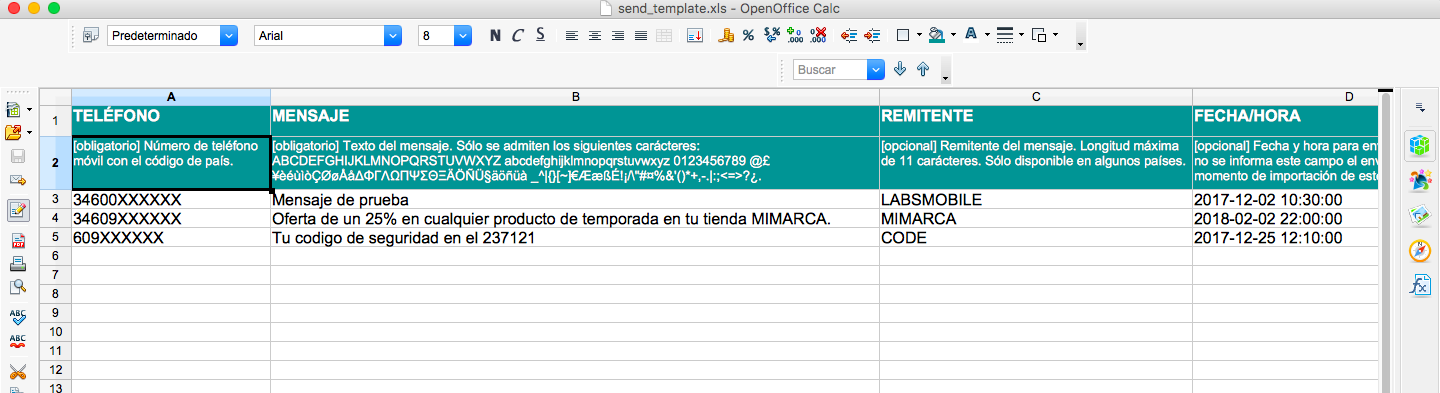This screenshot has height=393, width=1440.
Task: Apply currency number format
Action: (727, 35)
